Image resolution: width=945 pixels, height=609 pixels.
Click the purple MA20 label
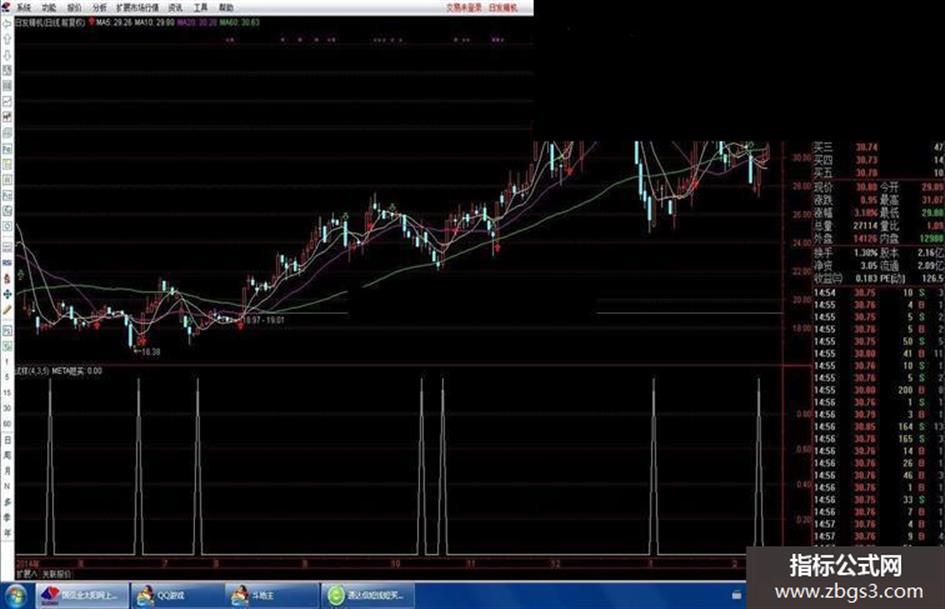(196, 22)
